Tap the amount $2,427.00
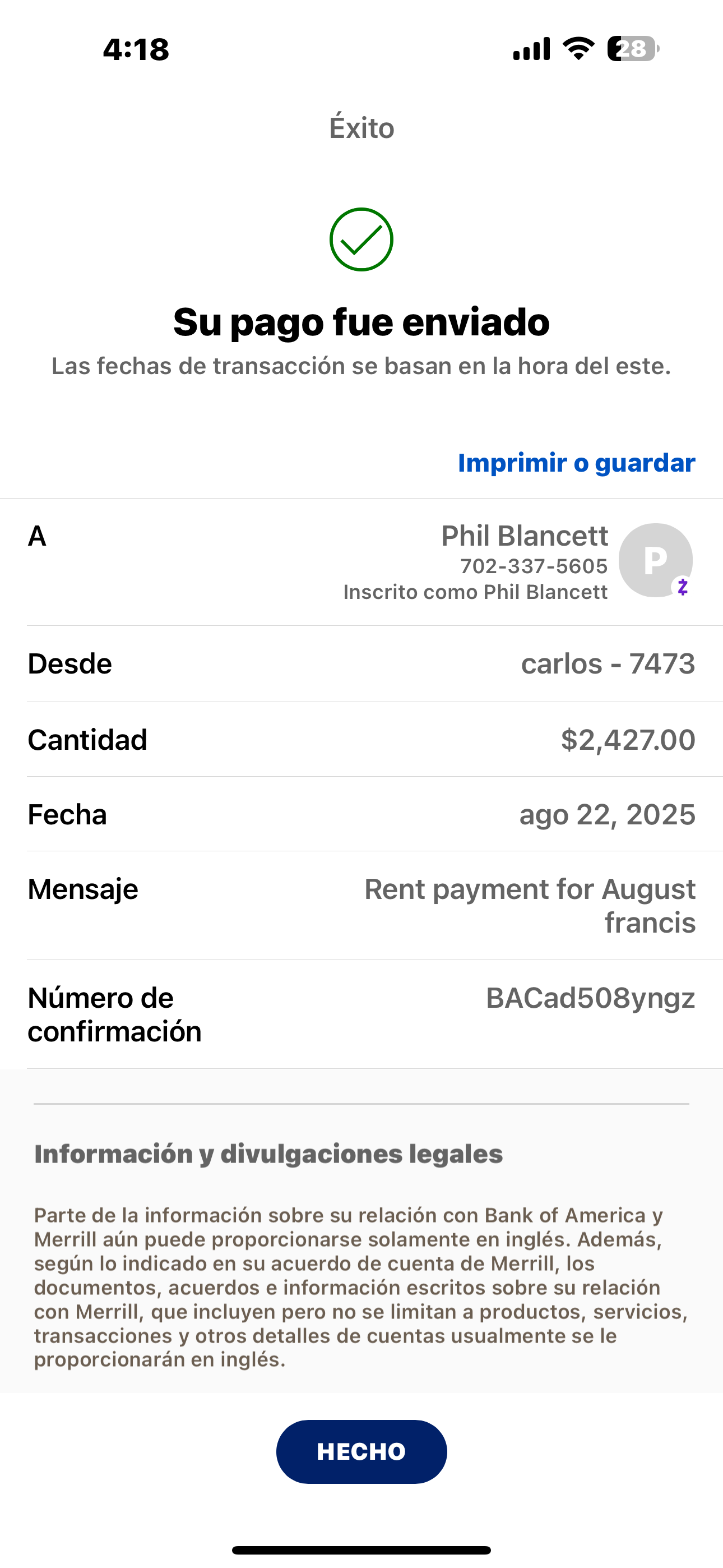The image size is (723, 1568). [628, 740]
